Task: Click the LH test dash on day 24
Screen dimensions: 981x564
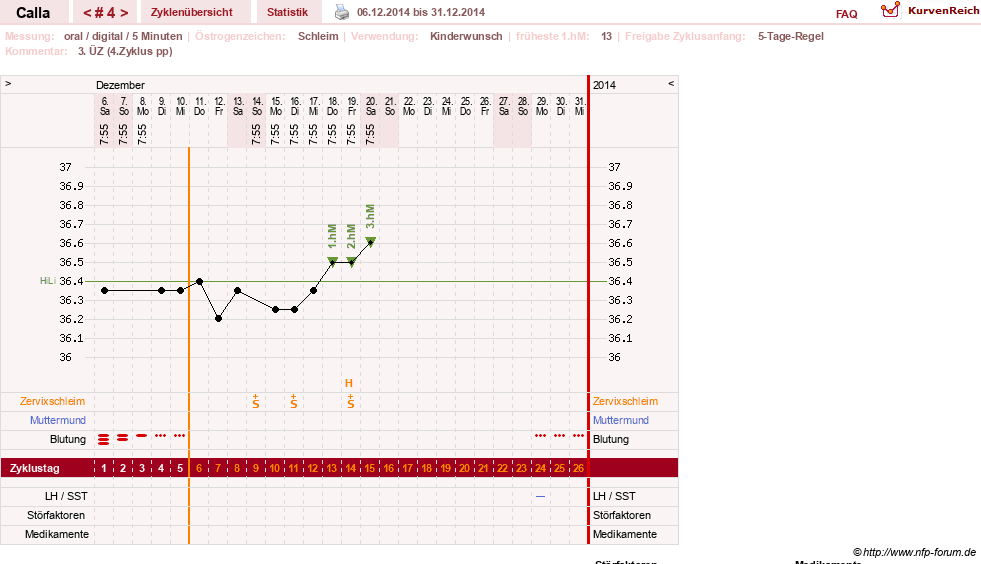Action: pyautogui.click(x=541, y=496)
